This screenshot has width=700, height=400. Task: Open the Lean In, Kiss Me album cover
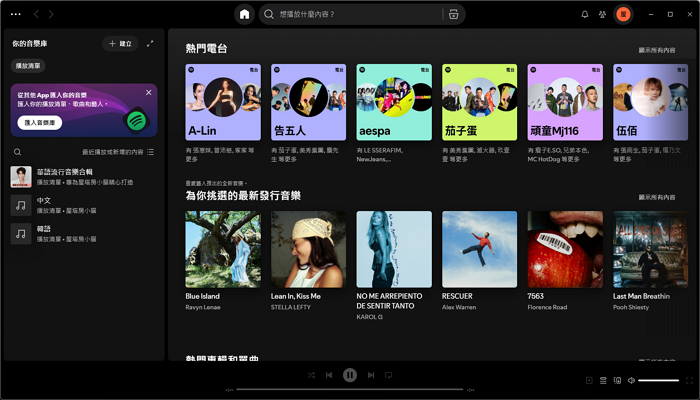(308, 249)
